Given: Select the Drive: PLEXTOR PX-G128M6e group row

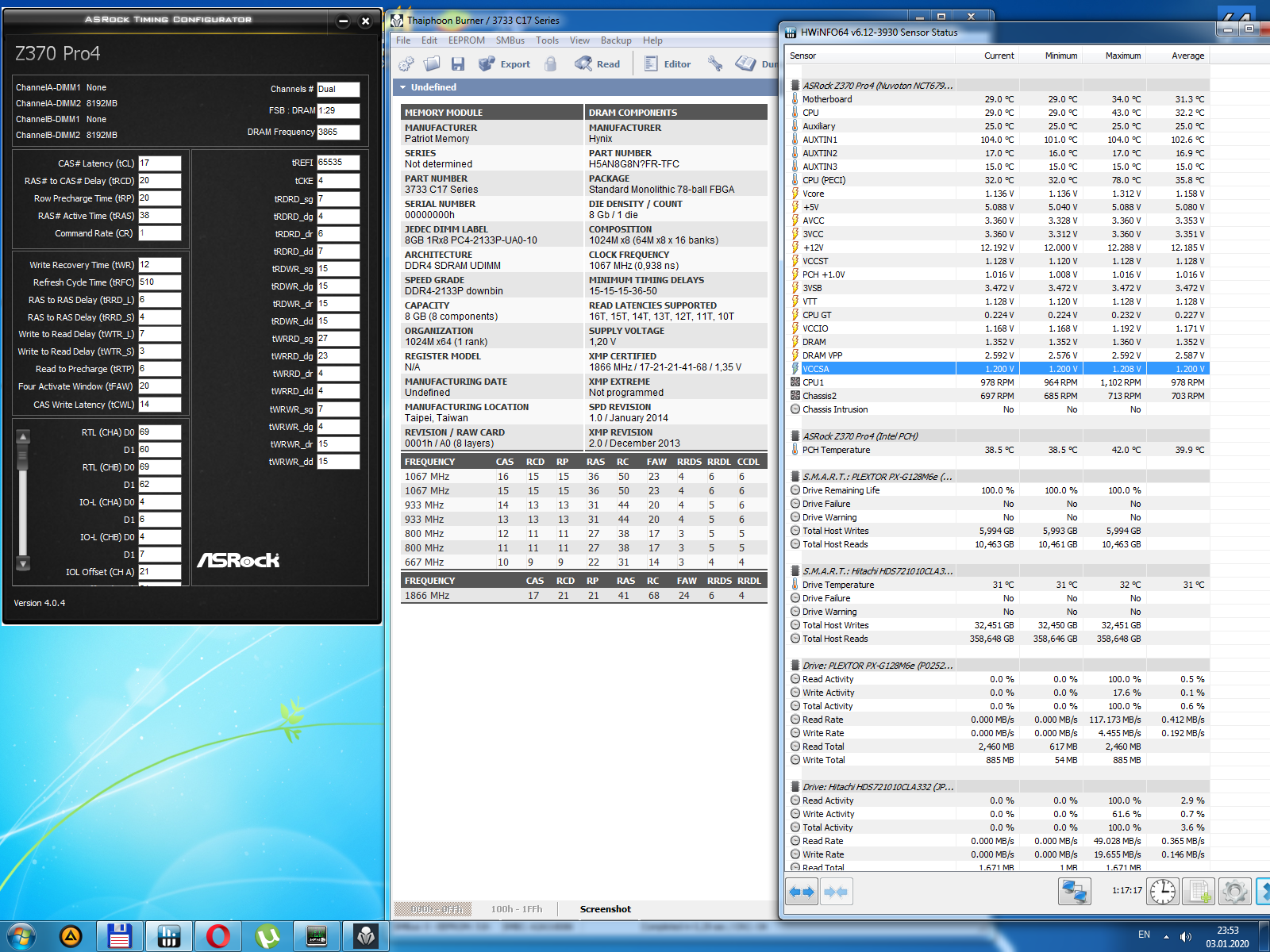Looking at the screenshot, I should pyautogui.click(x=998, y=666).
